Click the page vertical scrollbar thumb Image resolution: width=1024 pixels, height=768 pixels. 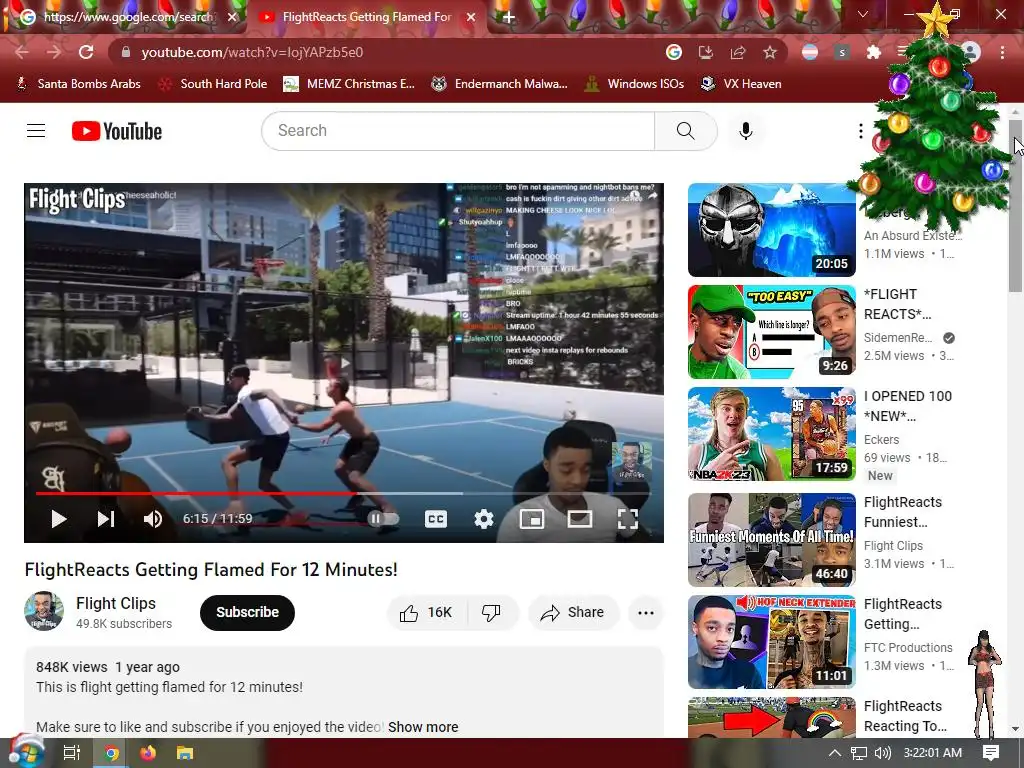point(1016,206)
